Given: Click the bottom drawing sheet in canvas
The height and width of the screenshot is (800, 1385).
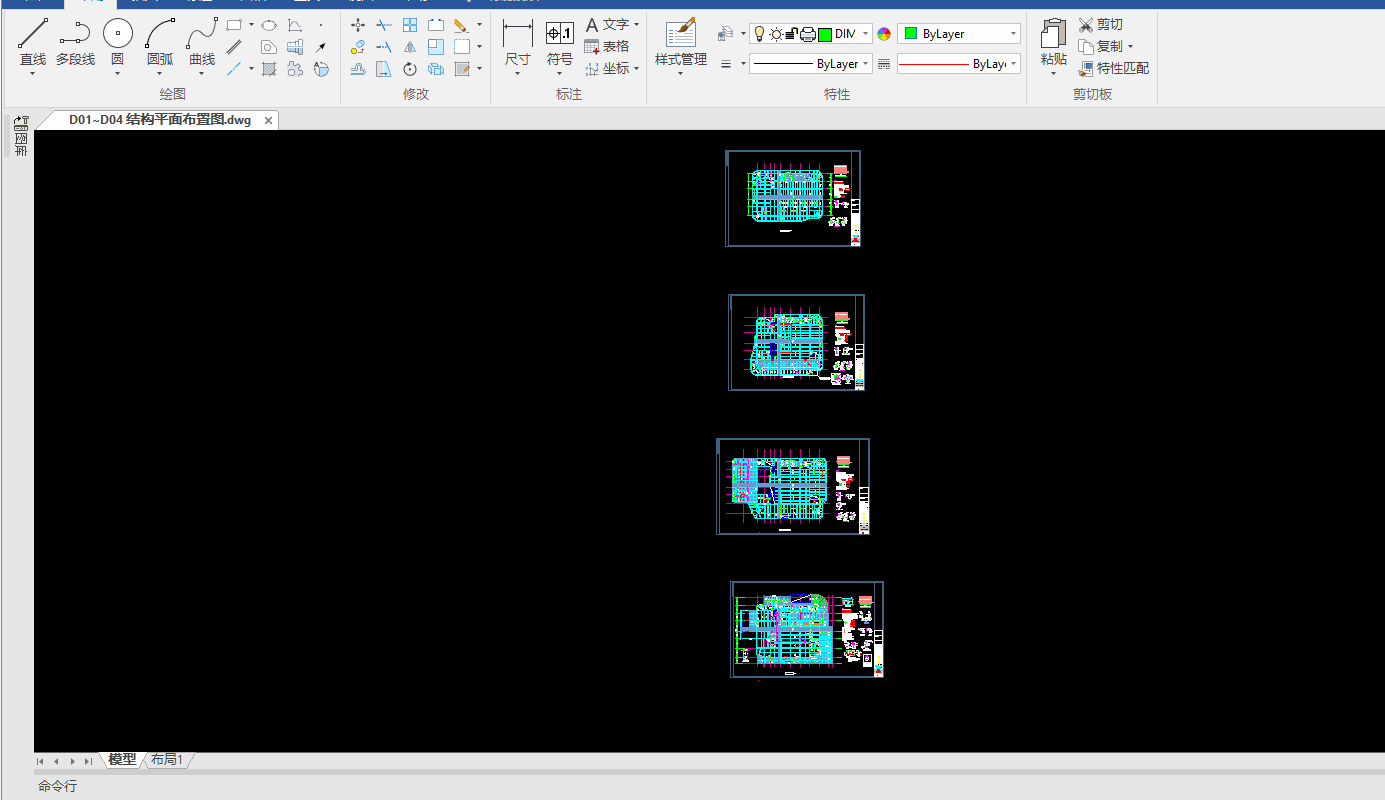Looking at the screenshot, I should (x=807, y=629).
